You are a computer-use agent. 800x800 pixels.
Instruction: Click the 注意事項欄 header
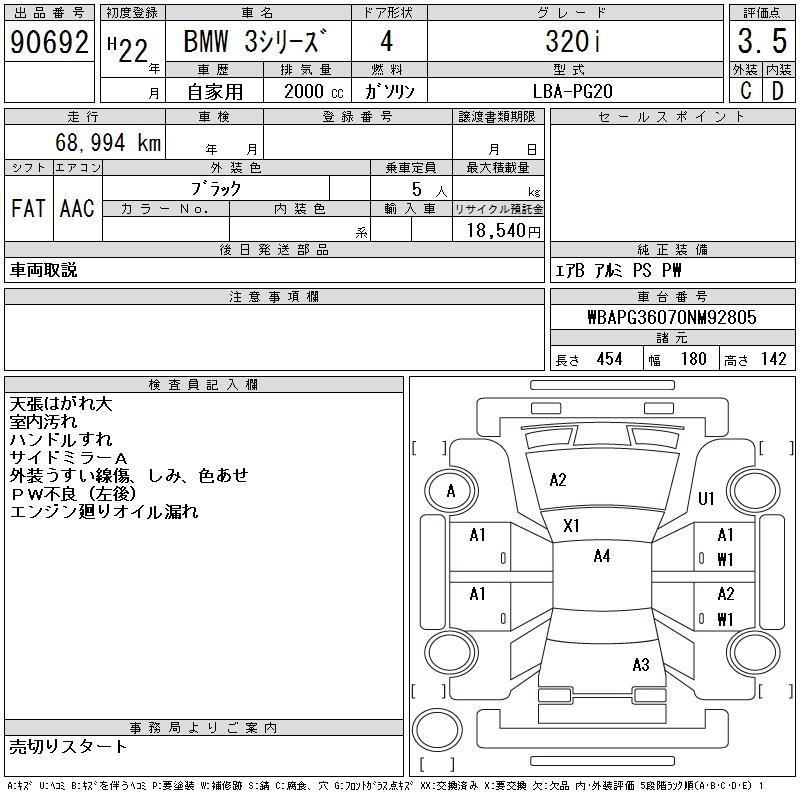click(x=274, y=296)
